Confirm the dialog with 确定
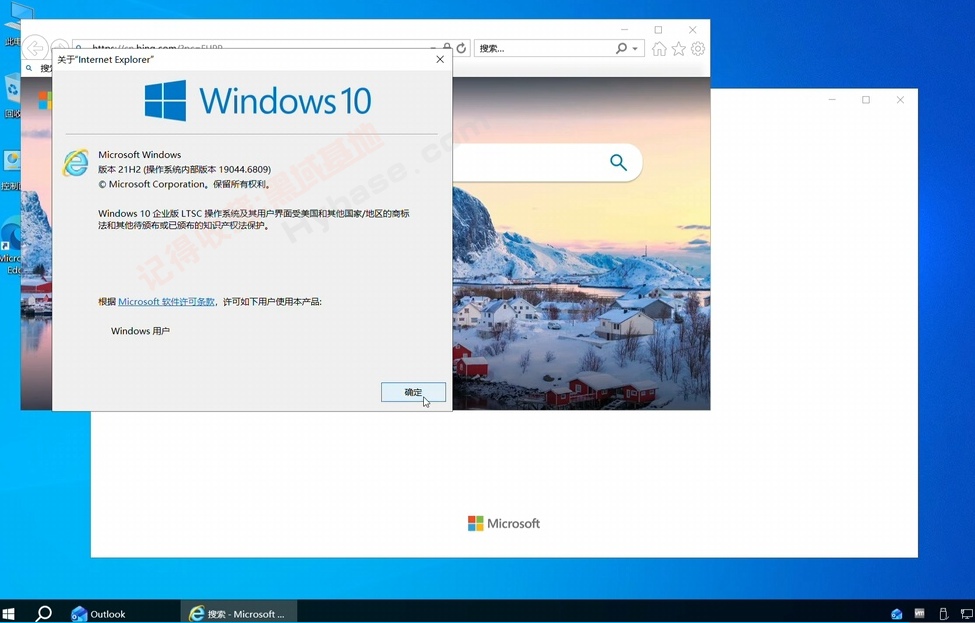 414,392
